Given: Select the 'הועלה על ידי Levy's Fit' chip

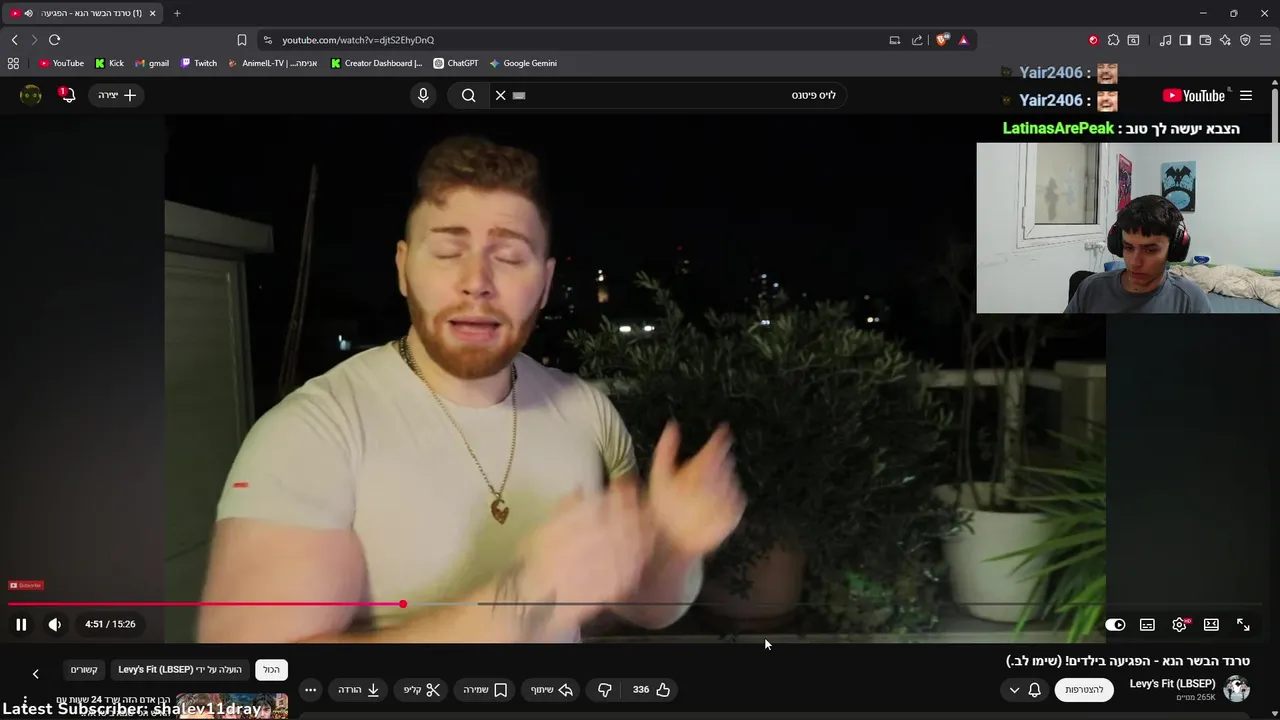Looking at the screenshot, I should [180, 670].
